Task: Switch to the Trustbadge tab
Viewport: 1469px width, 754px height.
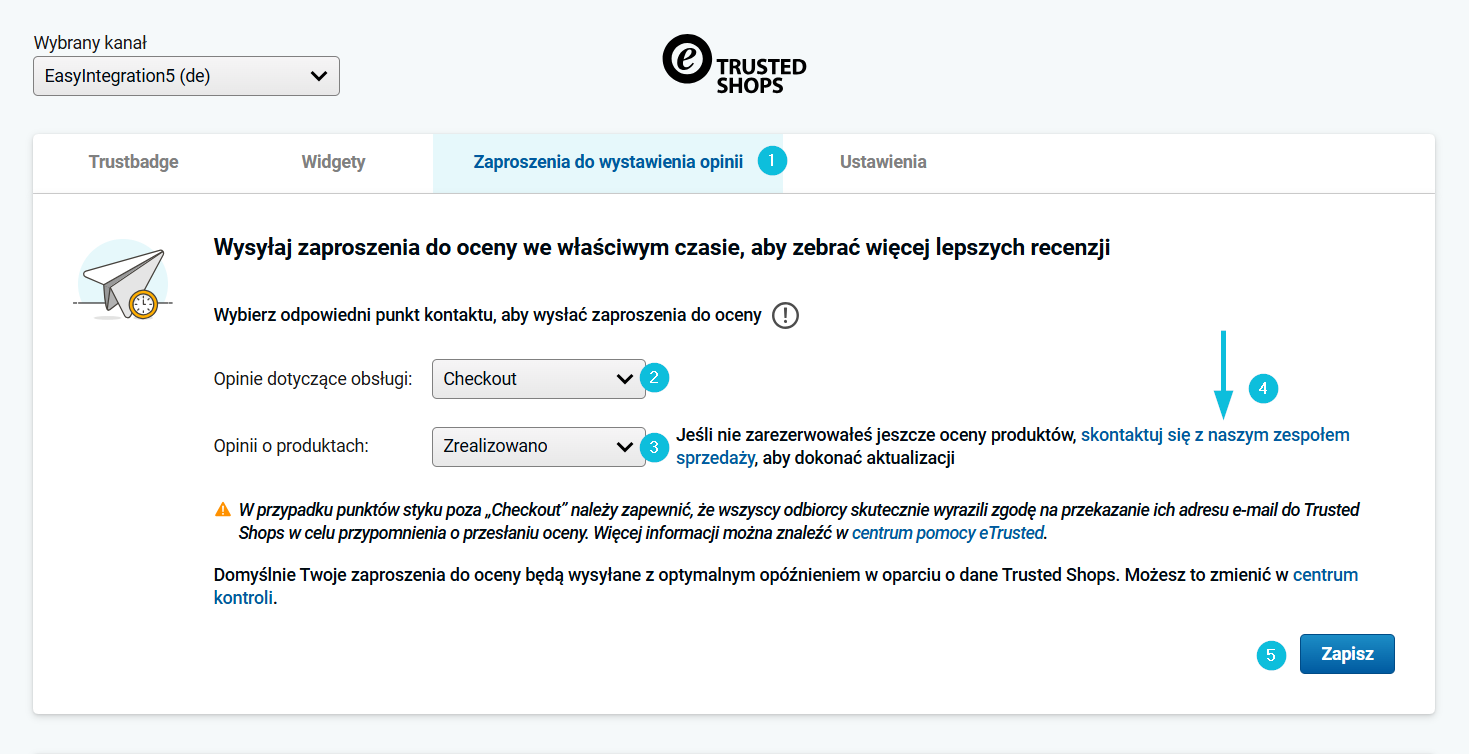Action: (133, 162)
